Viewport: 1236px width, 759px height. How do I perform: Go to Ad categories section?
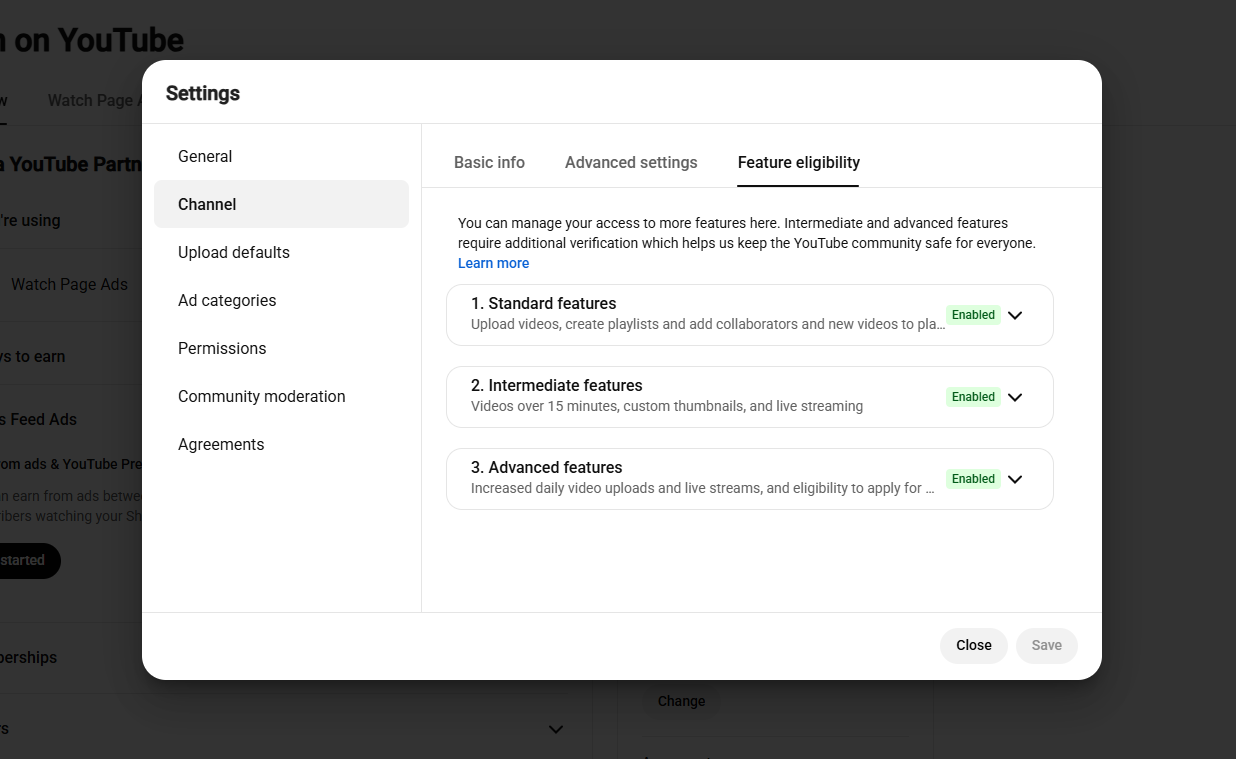281,300
